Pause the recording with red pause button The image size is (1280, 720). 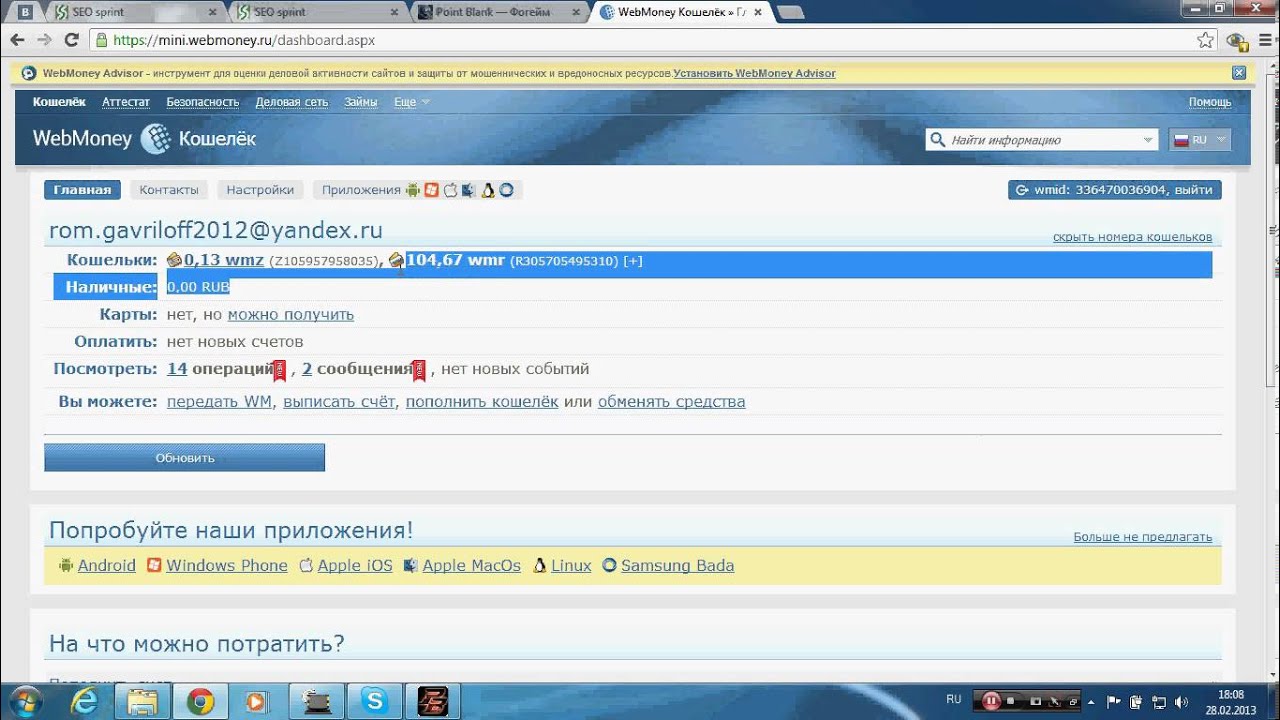pos(991,701)
